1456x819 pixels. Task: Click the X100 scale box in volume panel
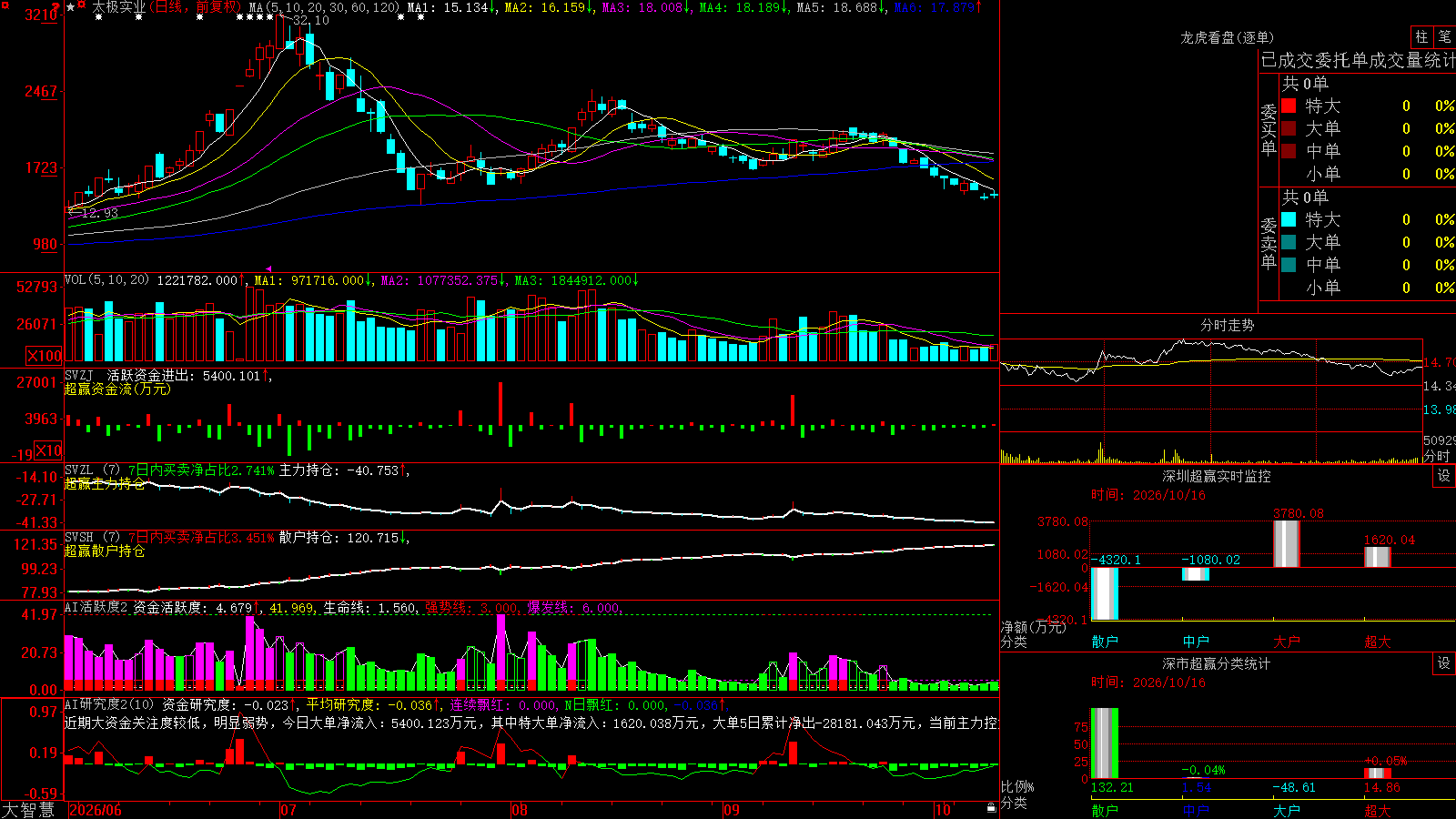[x=44, y=356]
